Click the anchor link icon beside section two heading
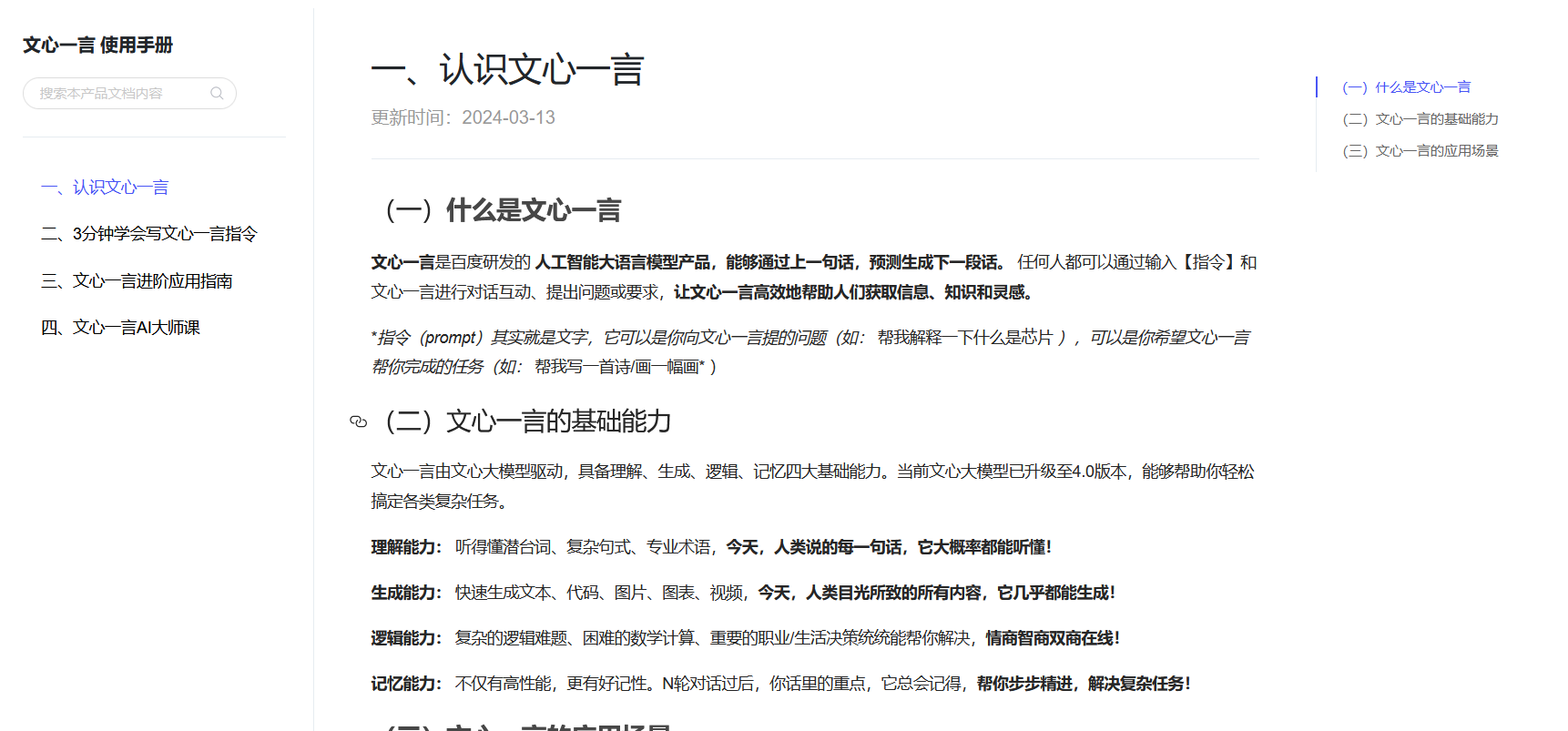The image size is (1568, 731). pyautogui.click(x=359, y=421)
